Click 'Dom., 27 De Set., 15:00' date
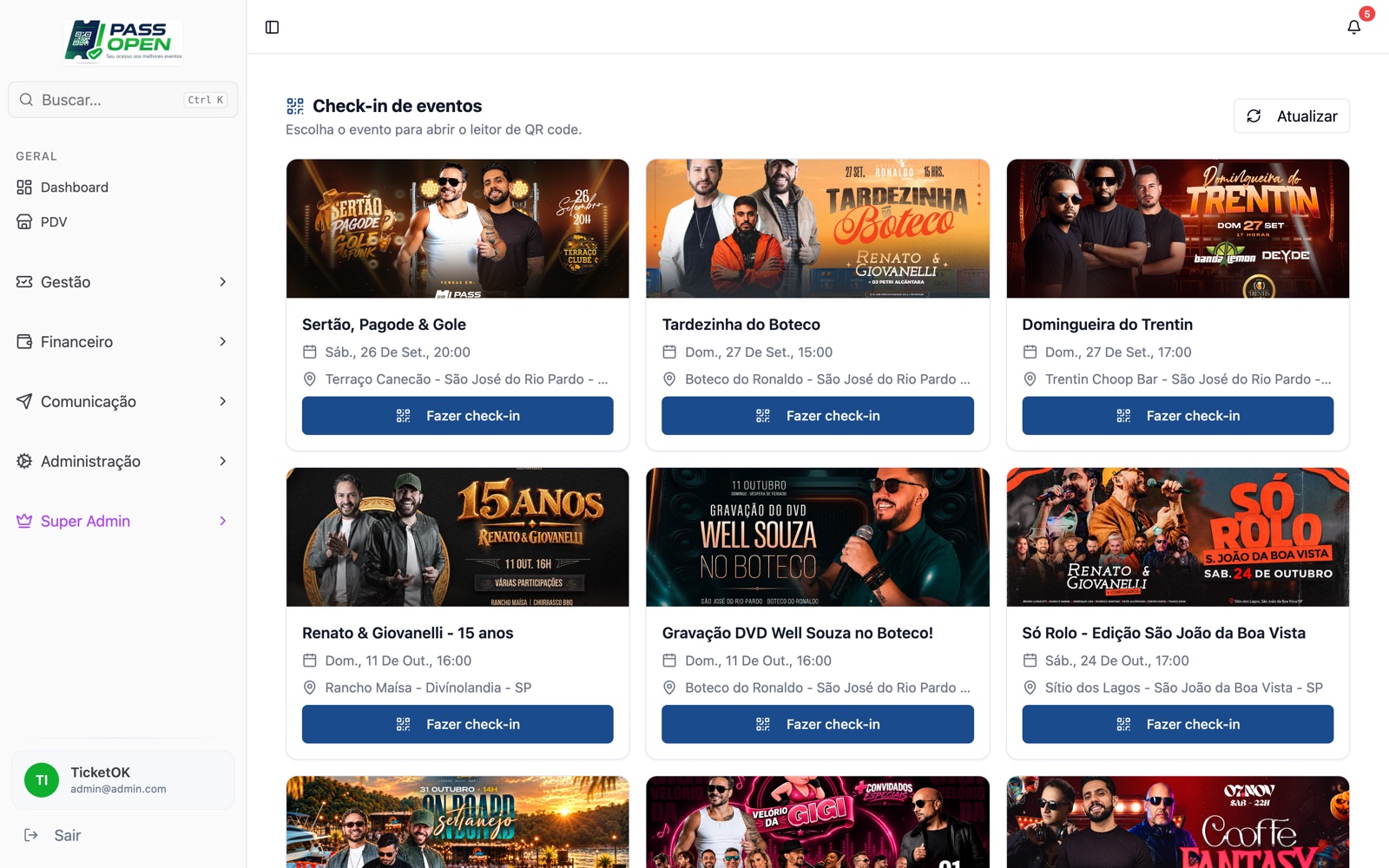 pos(759,352)
